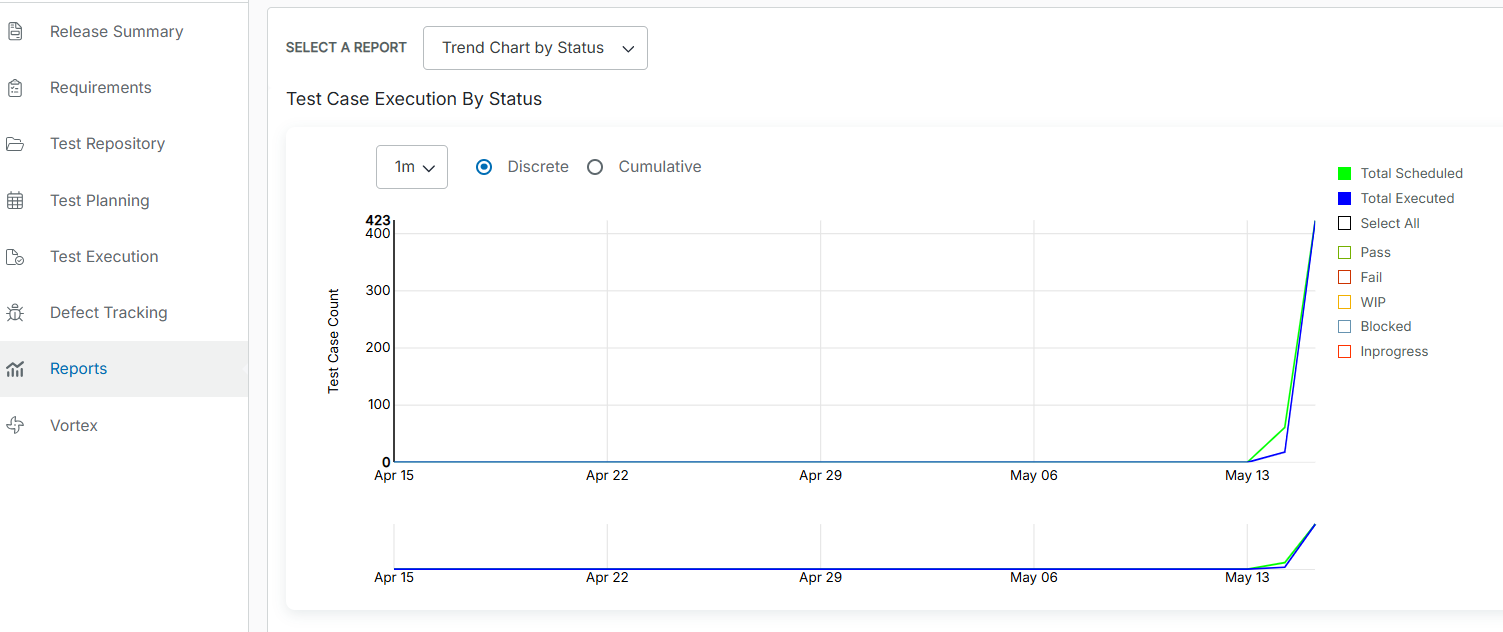The height and width of the screenshot is (632, 1503).
Task: Open Test Repository folder icon
Action: tap(15, 143)
